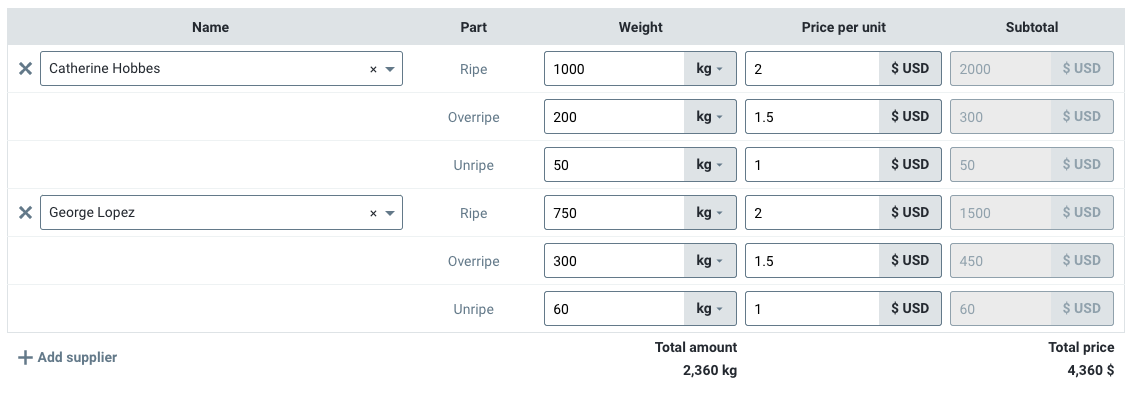Change kg unit for Catherine's Ripe weight
This screenshot has height=394, width=1133.
coord(710,69)
